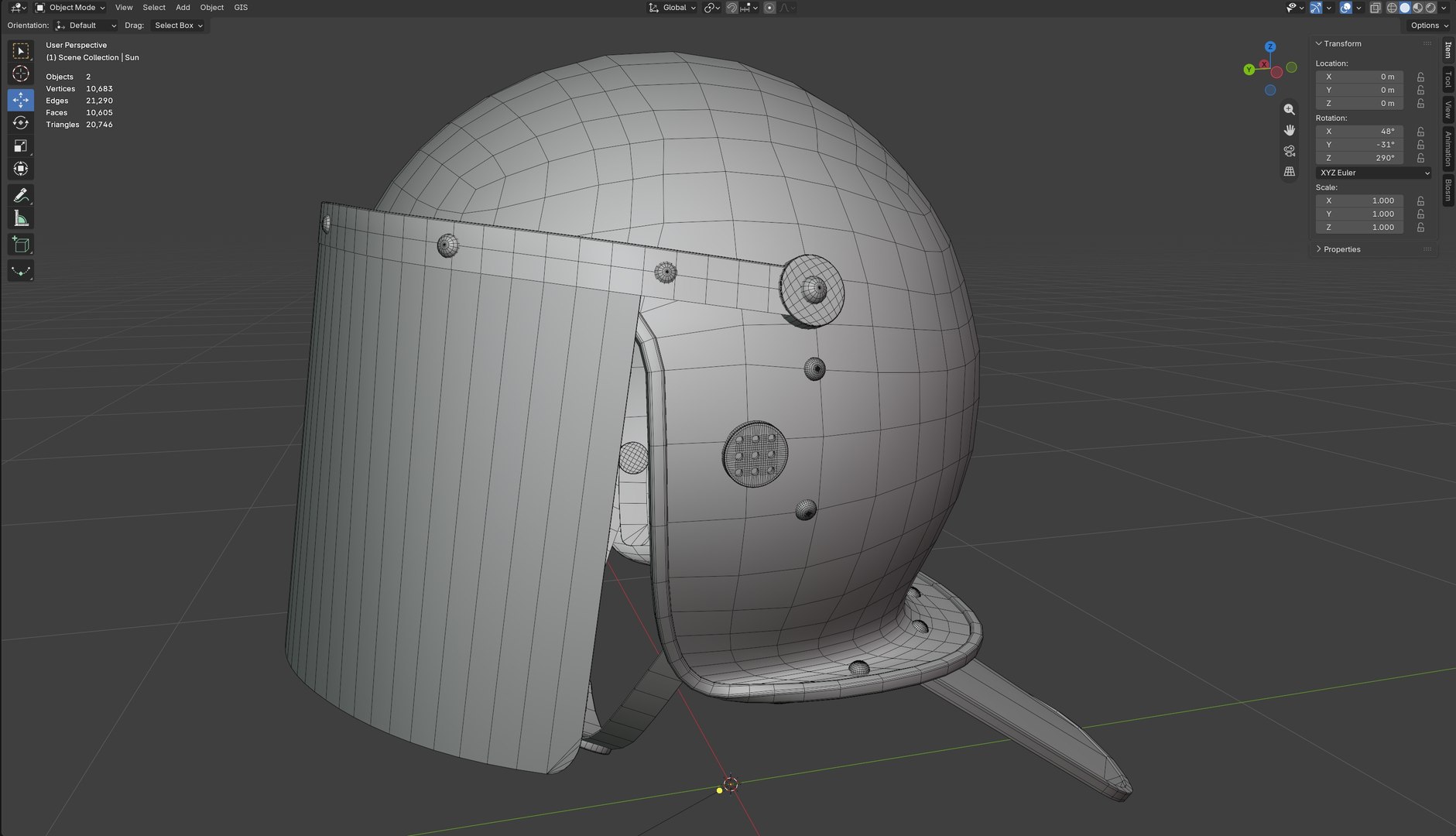Open the Object Mode dropdown

pyautogui.click(x=70, y=8)
